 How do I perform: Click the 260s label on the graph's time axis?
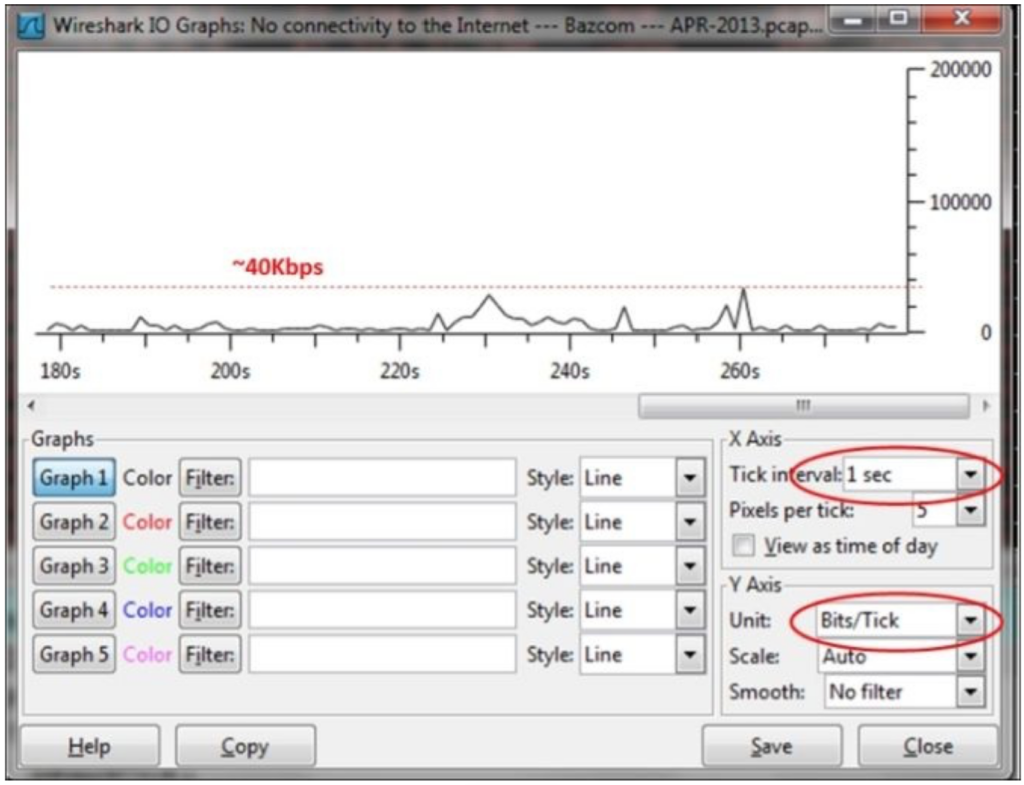(740, 372)
